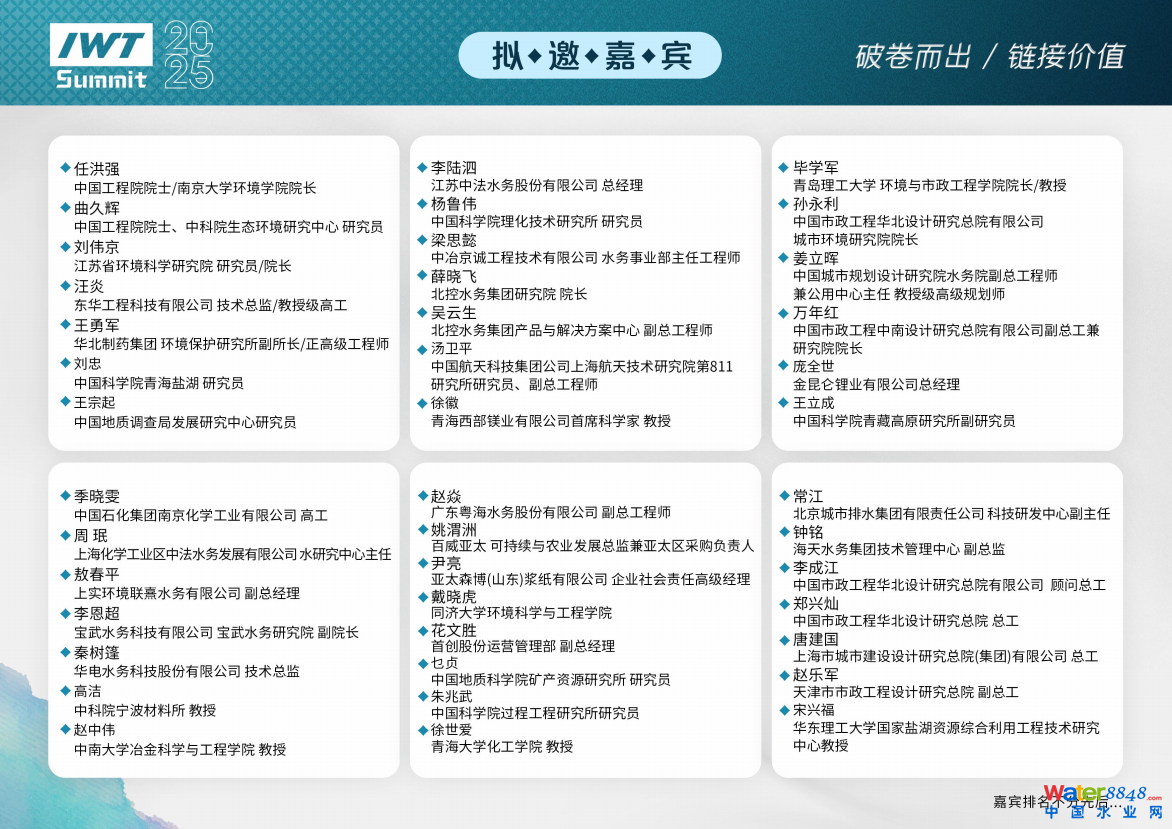Click the slogan 破卷而出 / 链接价值
Viewport: 1172px width, 829px height.
pyautogui.click(x=990, y=57)
